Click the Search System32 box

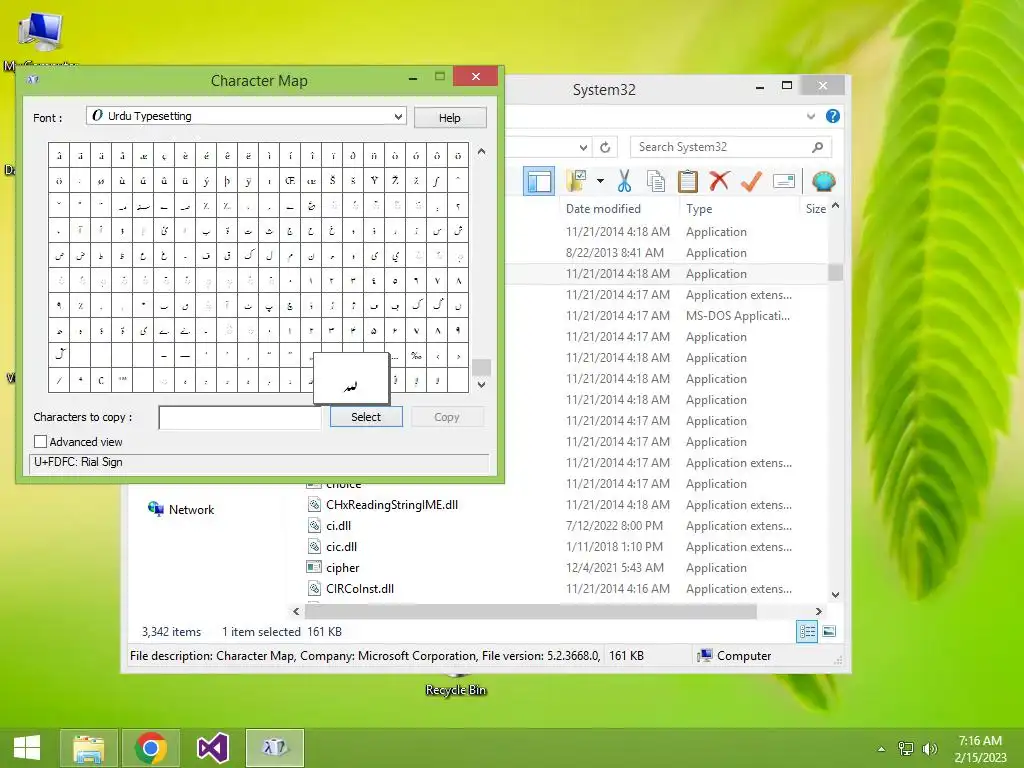[x=731, y=147]
